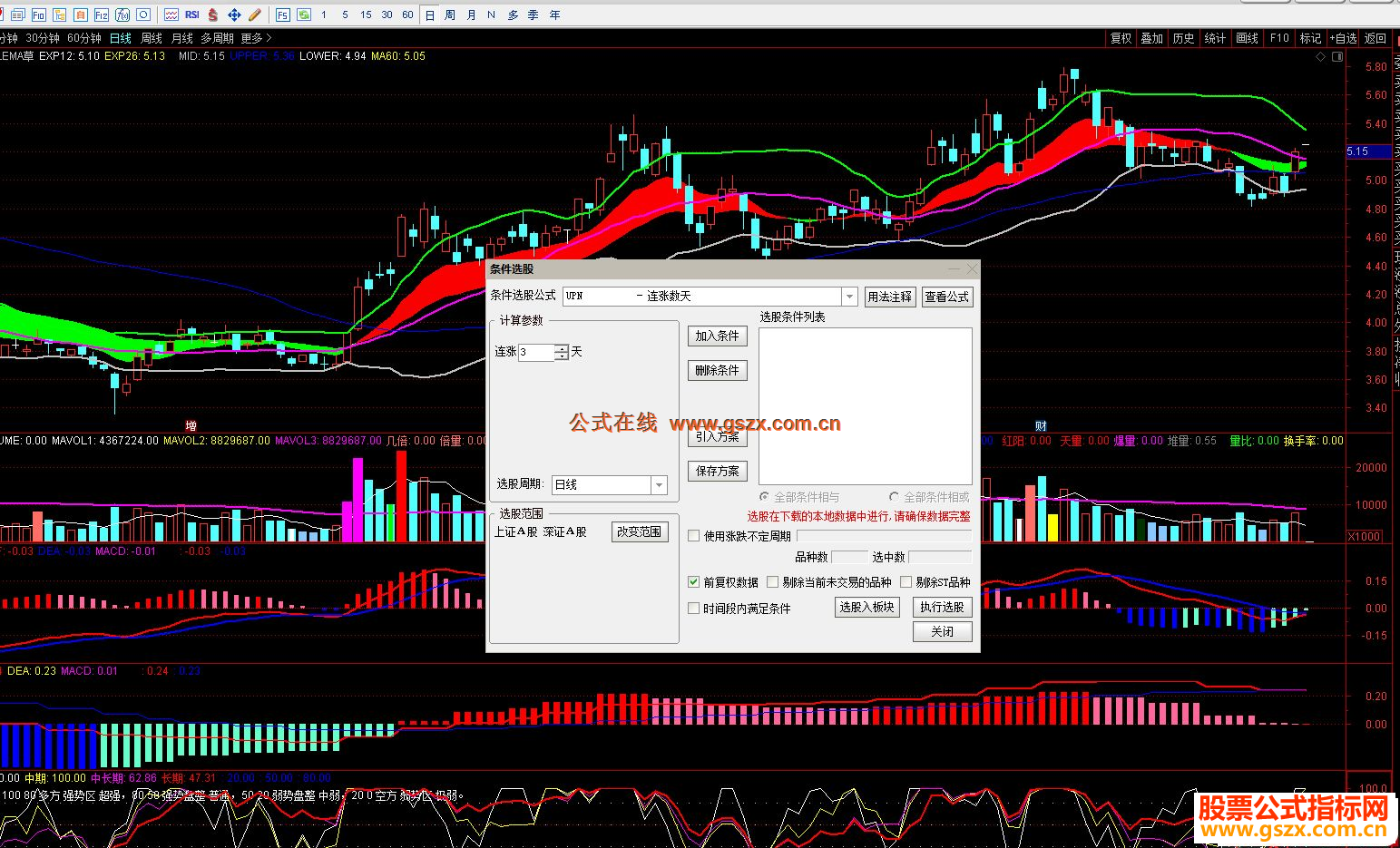The width and height of the screenshot is (1400, 848).
Task: Select the 季 quarterly toolbar period
Action: click(534, 15)
